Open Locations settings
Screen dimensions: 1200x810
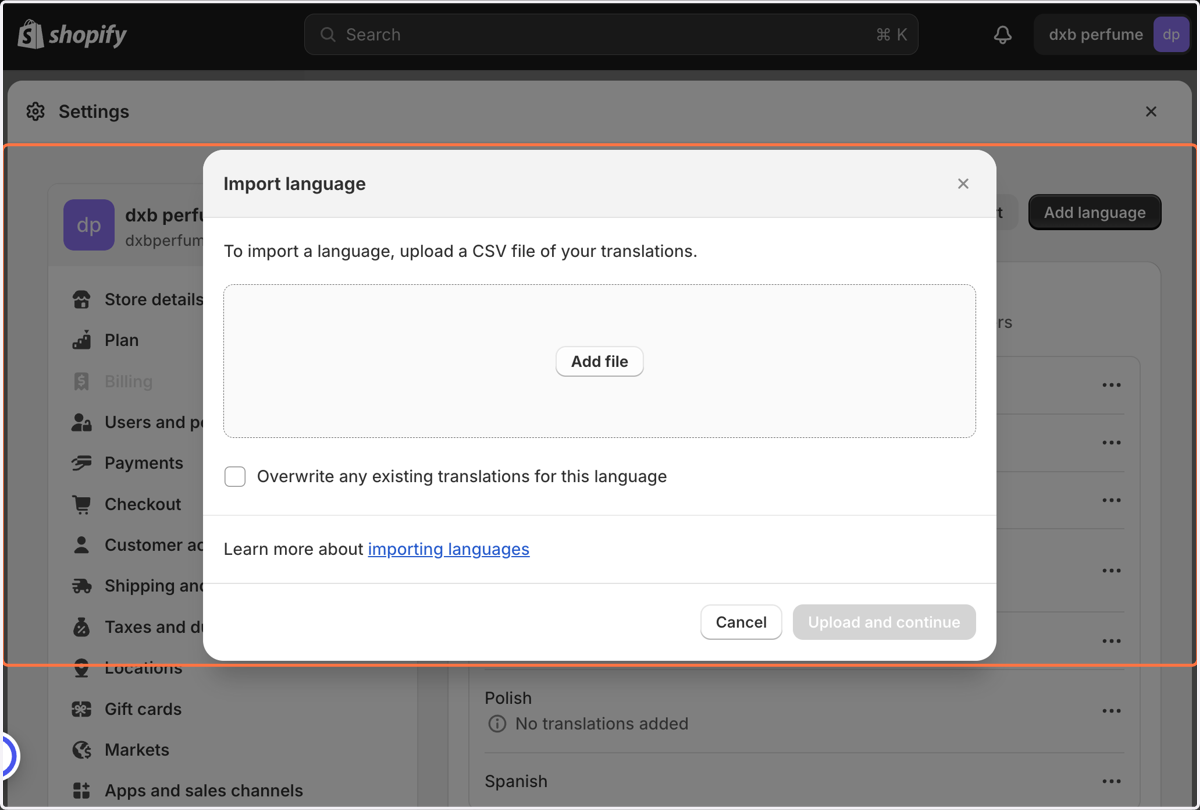click(x=143, y=669)
